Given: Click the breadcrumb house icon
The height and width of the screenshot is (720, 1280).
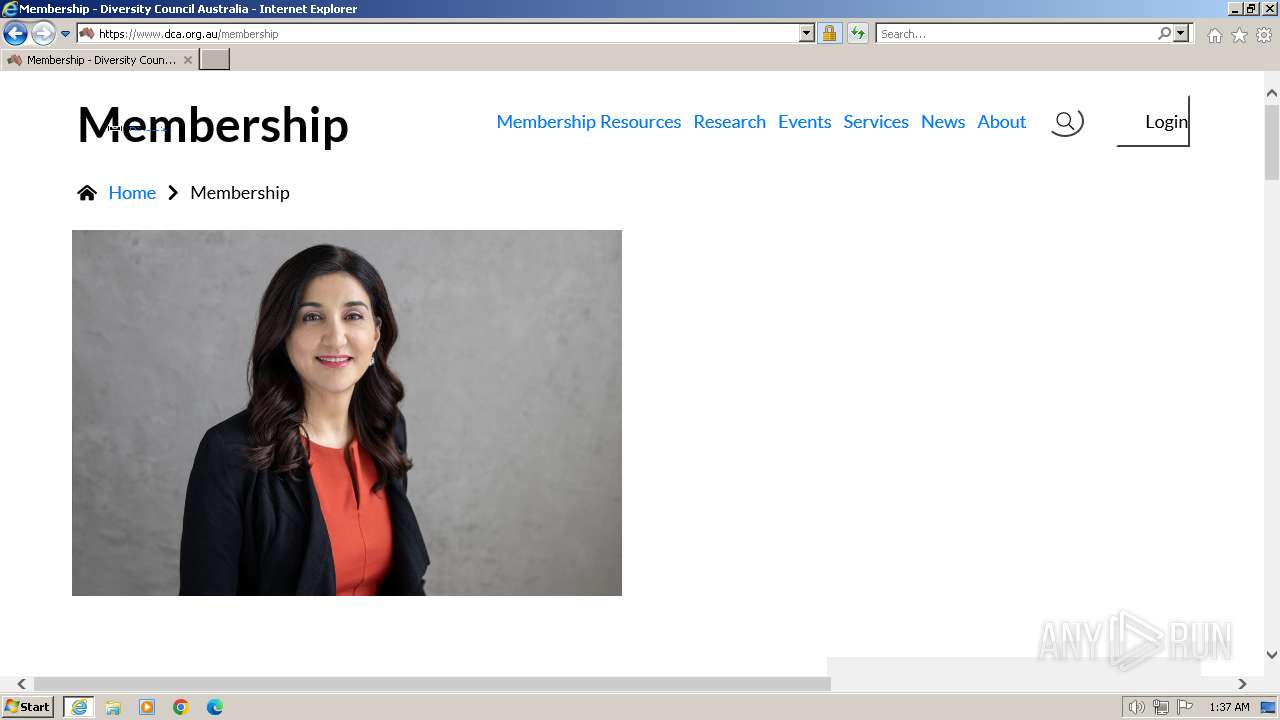Looking at the screenshot, I should click(x=87, y=193).
